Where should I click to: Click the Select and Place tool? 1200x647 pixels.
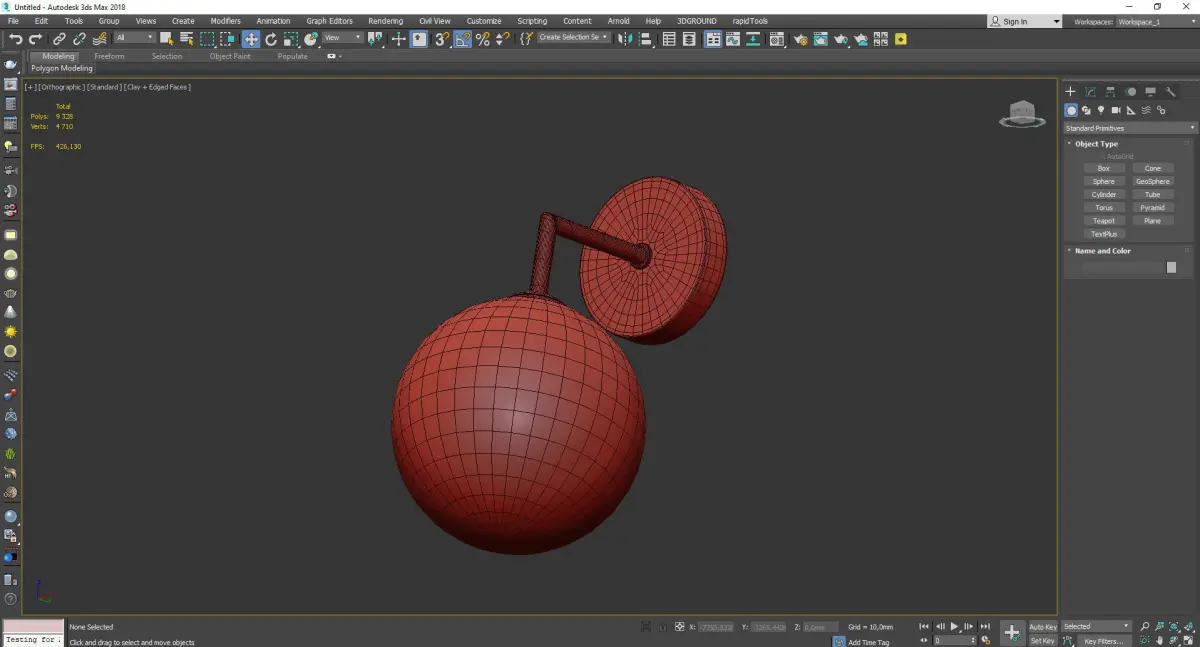[311, 39]
